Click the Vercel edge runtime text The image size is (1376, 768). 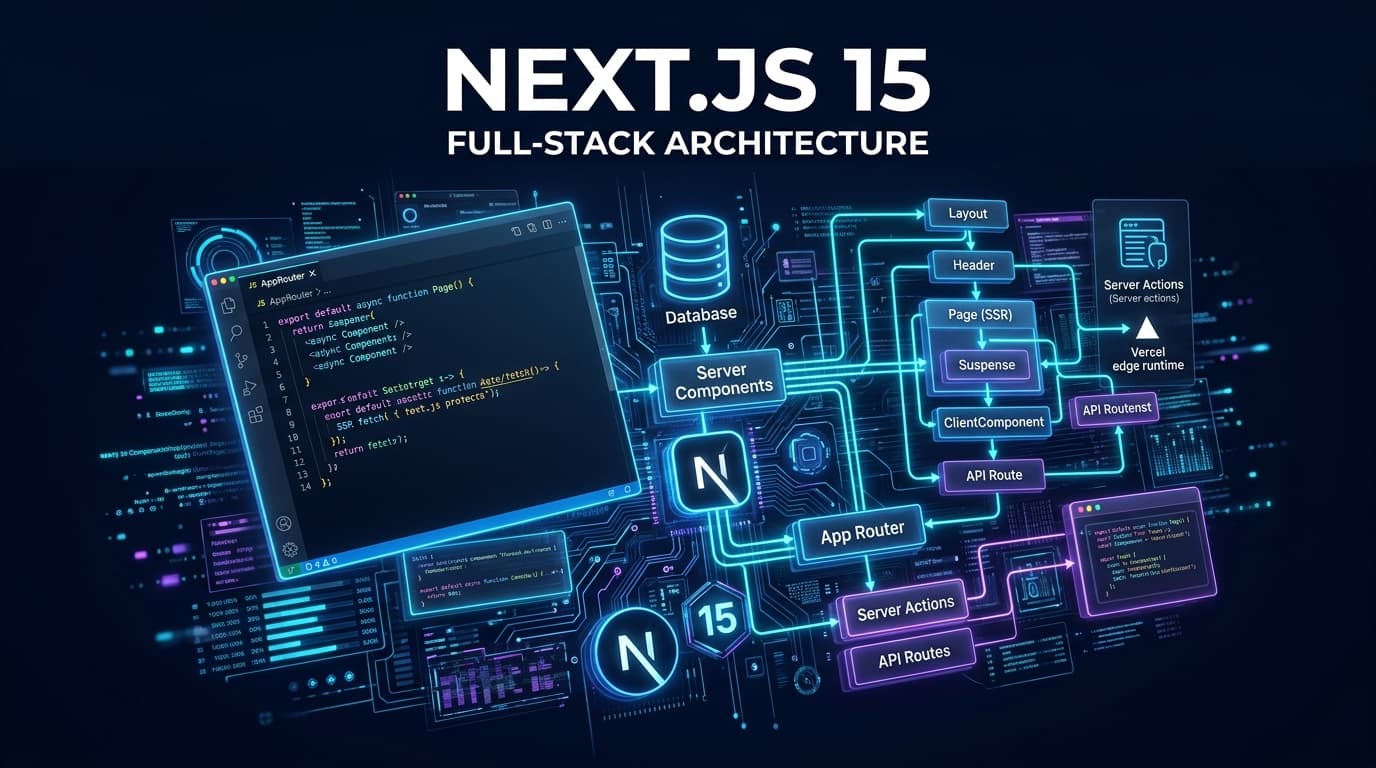pos(1148,359)
